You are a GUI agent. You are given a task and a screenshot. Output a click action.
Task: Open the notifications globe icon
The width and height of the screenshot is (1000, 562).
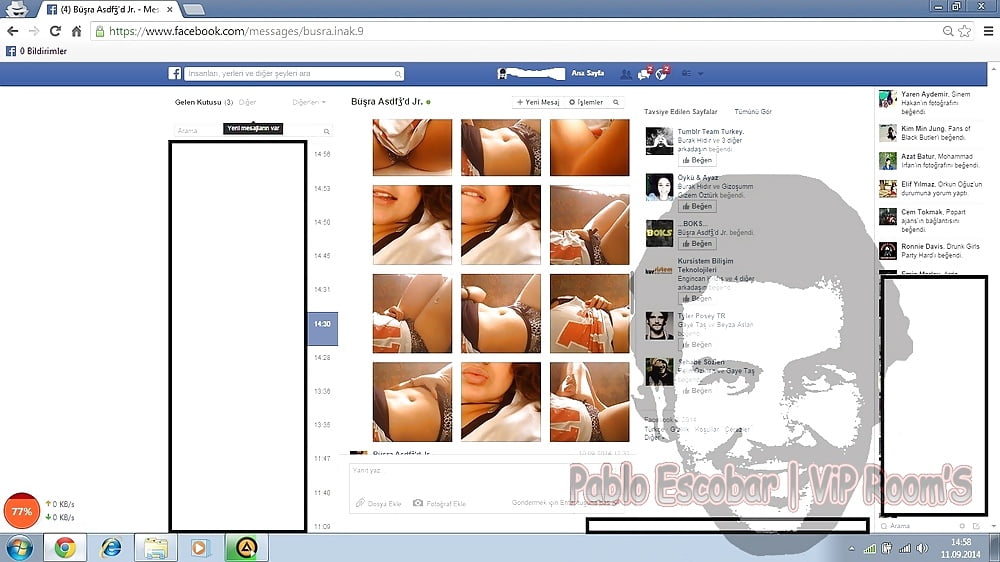tap(661, 74)
